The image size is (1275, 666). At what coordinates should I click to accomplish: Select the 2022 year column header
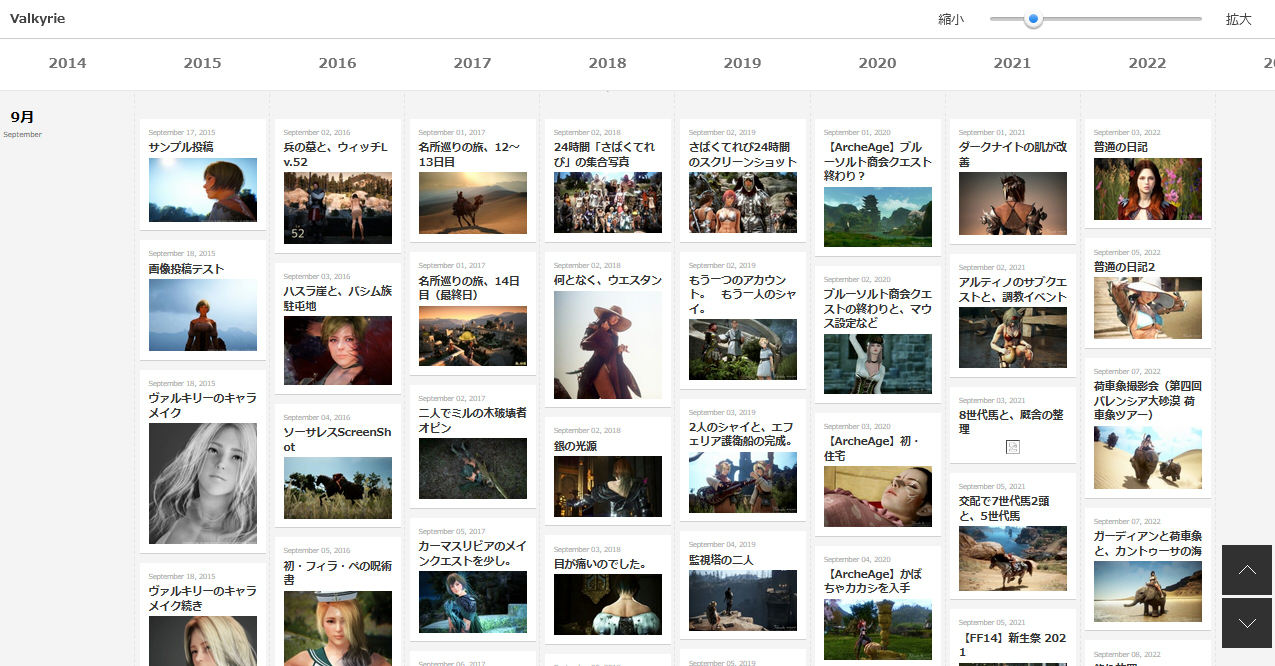pos(1147,63)
